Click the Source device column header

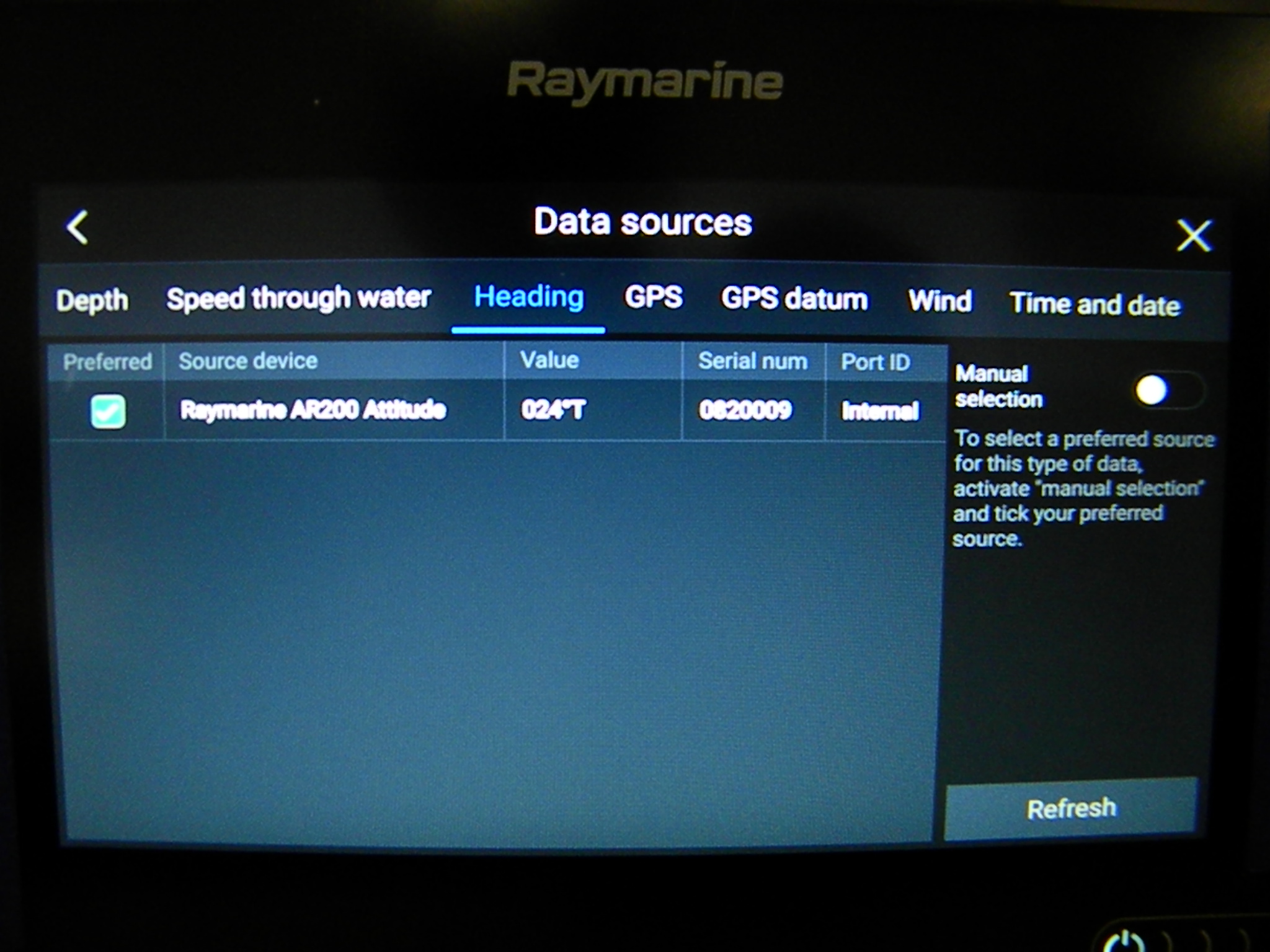247,360
